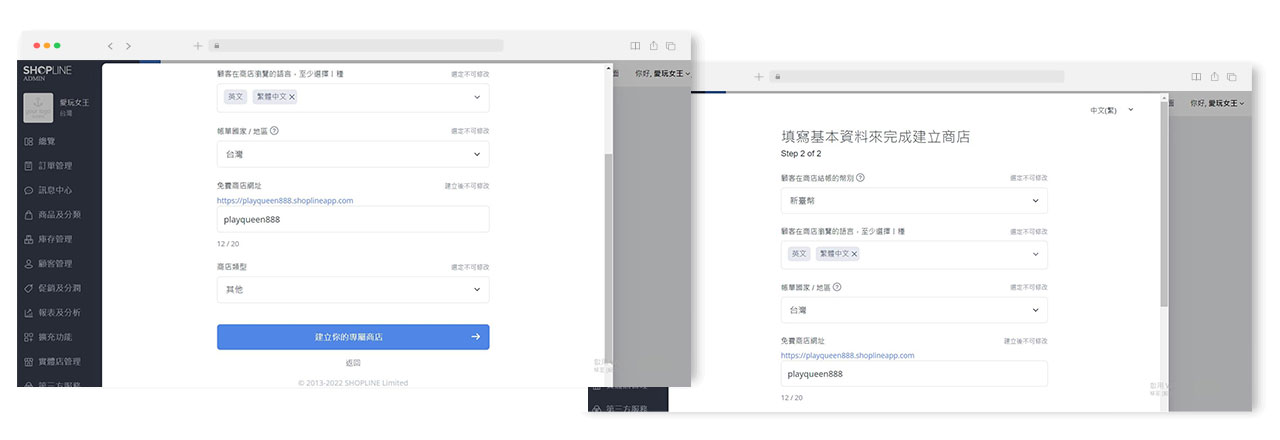Image resolution: width=1280 pixels, height=440 pixels.
Task: Expand 台灣 country dropdown in right window
Action: click(1036, 310)
